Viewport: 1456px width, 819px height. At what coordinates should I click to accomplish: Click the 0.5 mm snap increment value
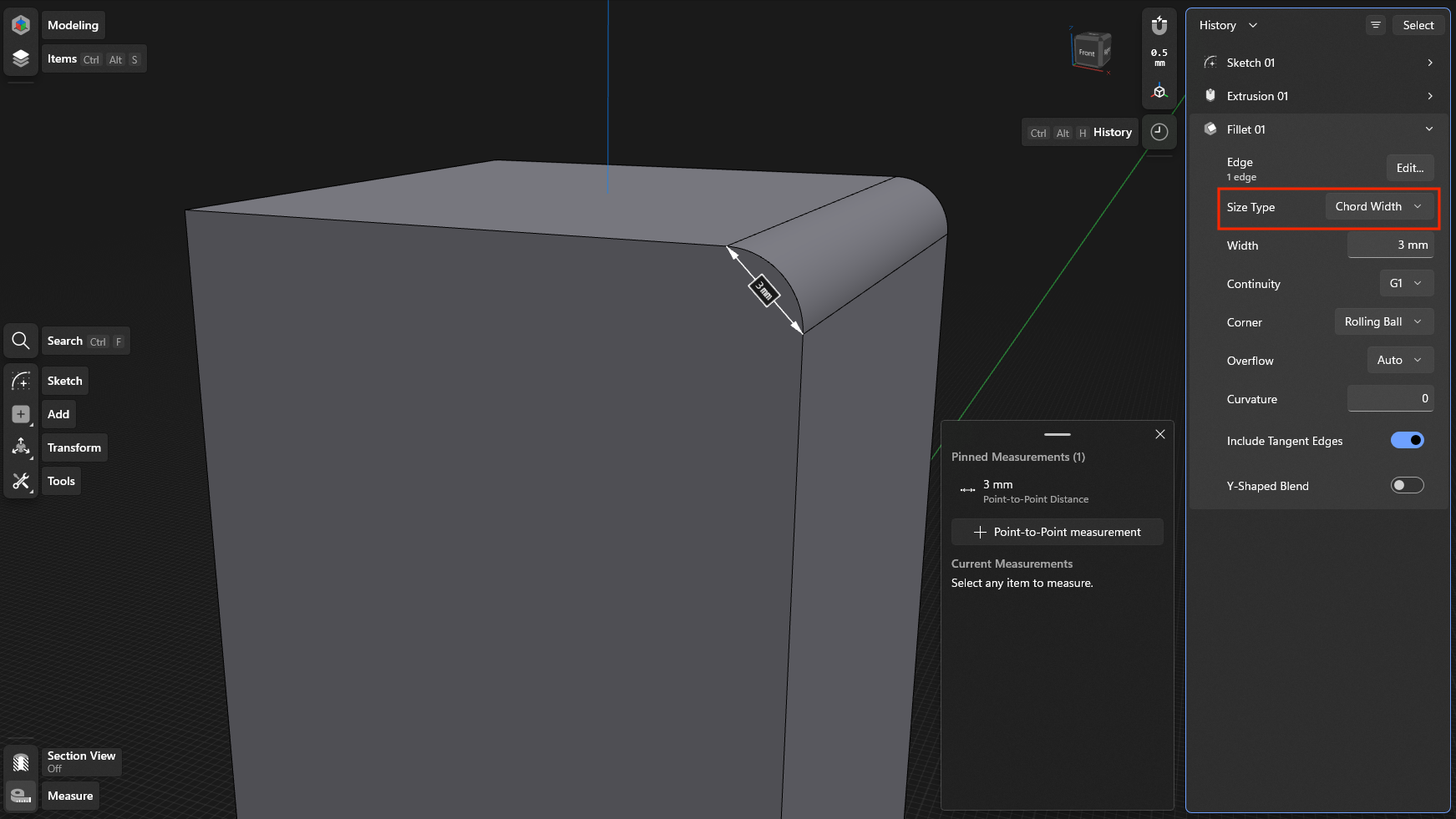point(1159,58)
